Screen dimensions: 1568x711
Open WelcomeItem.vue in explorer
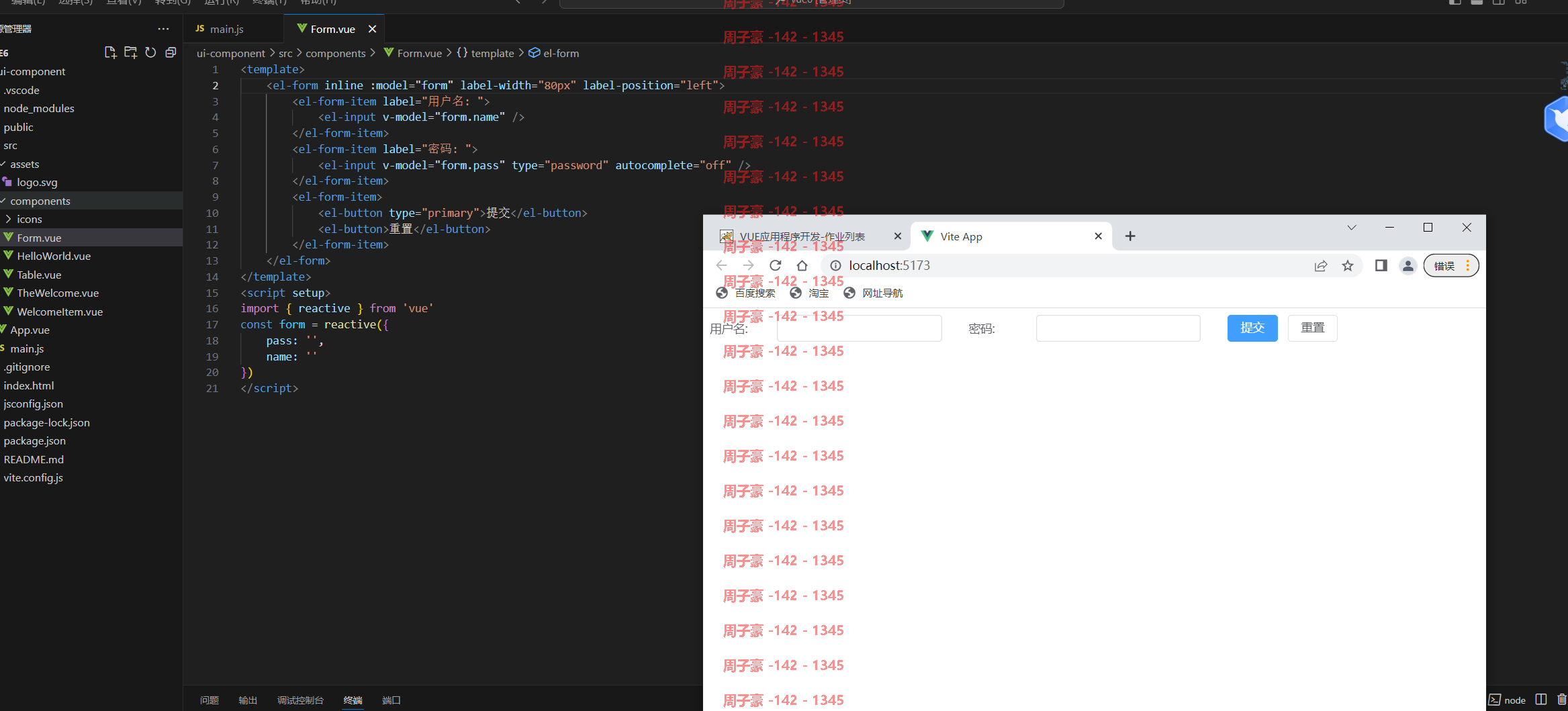(60, 312)
